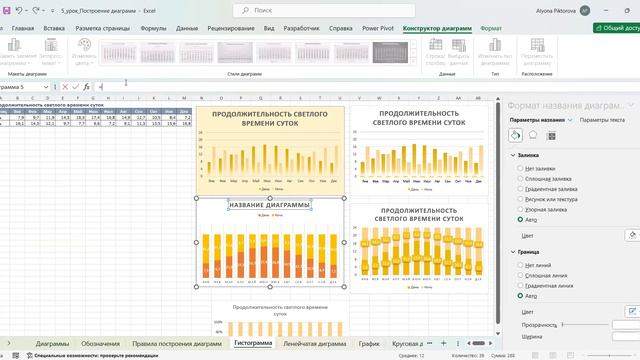Open the Undo history dropdown arrow
Viewport: 640px width, 360px height.
[x=26, y=11]
